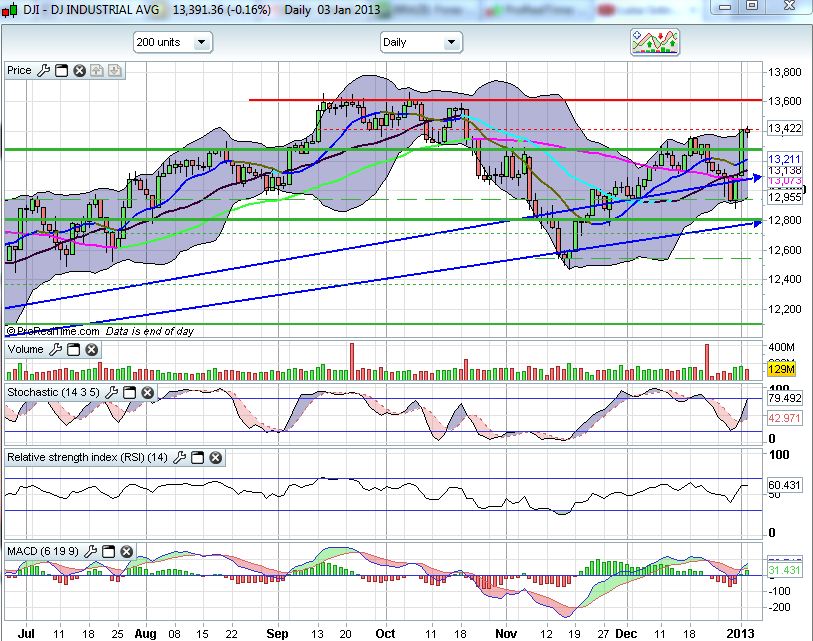Maximize the Stochastic panel
This screenshot has width=813, height=641.
click(x=130, y=393)
